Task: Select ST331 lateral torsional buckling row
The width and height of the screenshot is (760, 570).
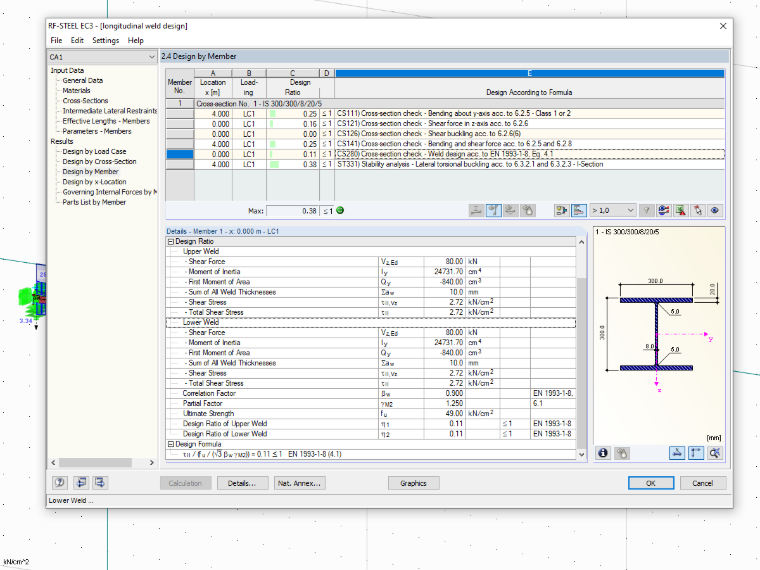Action: [x=445, y=164]
